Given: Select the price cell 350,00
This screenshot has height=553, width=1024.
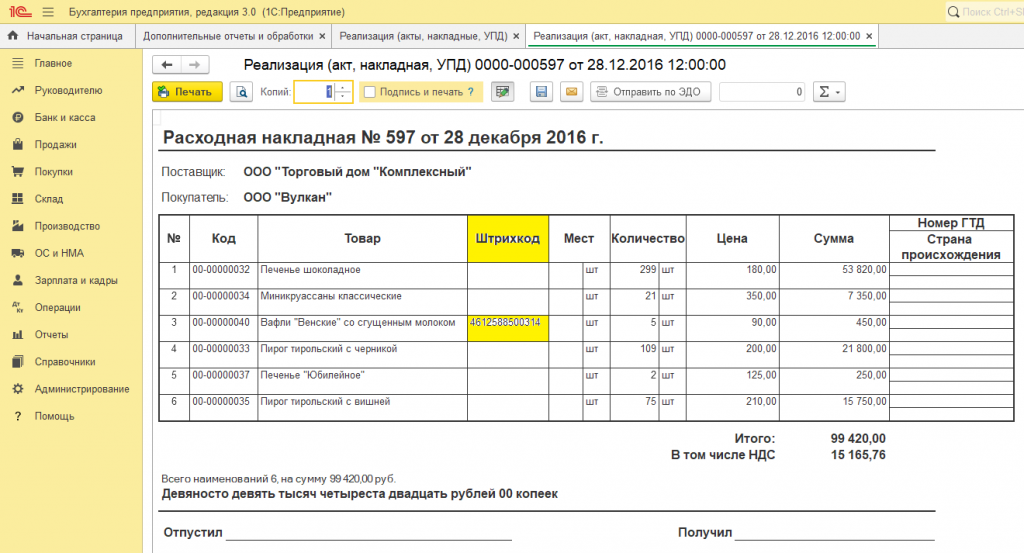Looking at the screenshot, I should click(x=733, y=302).
